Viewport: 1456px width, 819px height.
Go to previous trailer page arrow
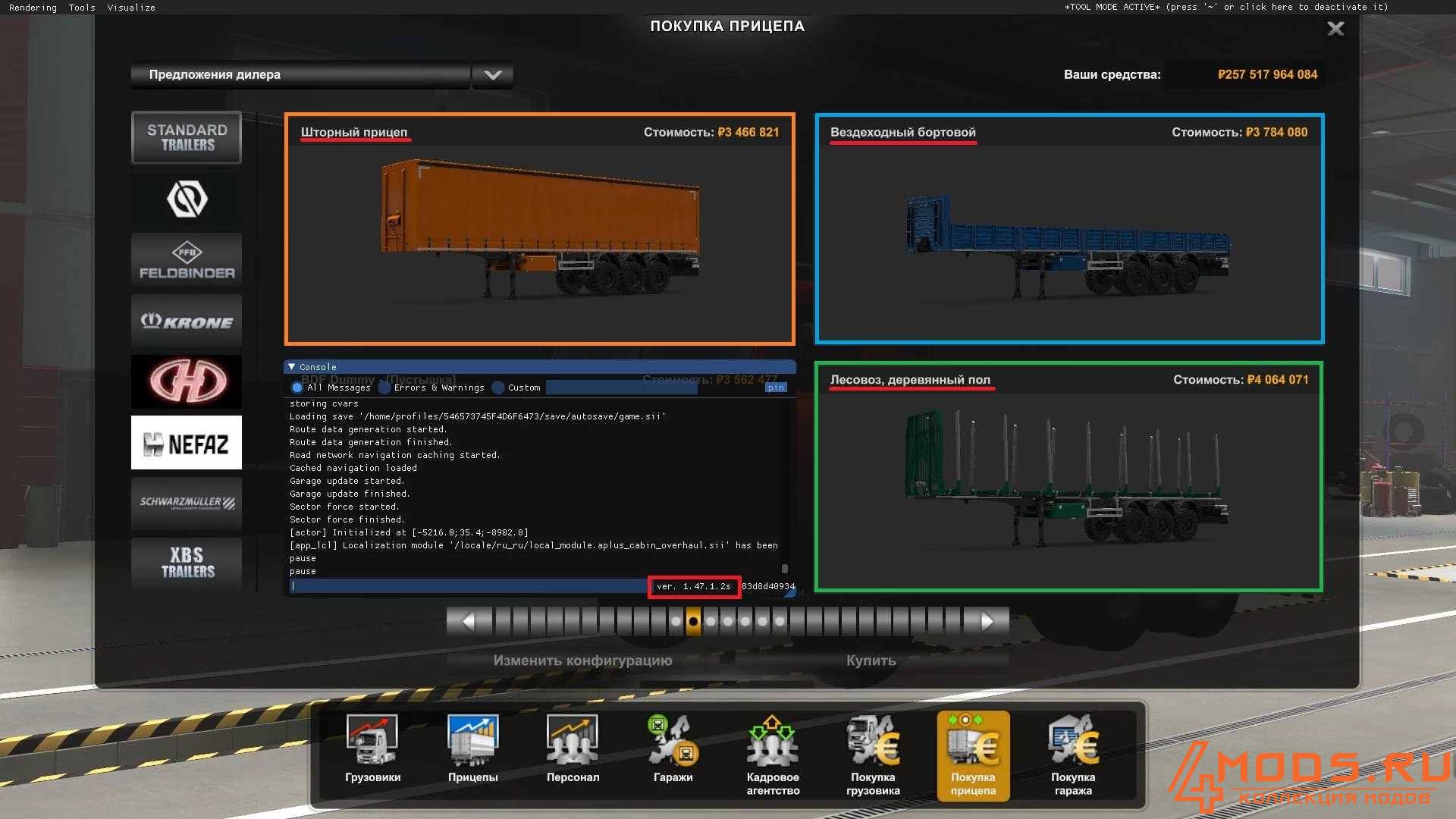(469, 622)
